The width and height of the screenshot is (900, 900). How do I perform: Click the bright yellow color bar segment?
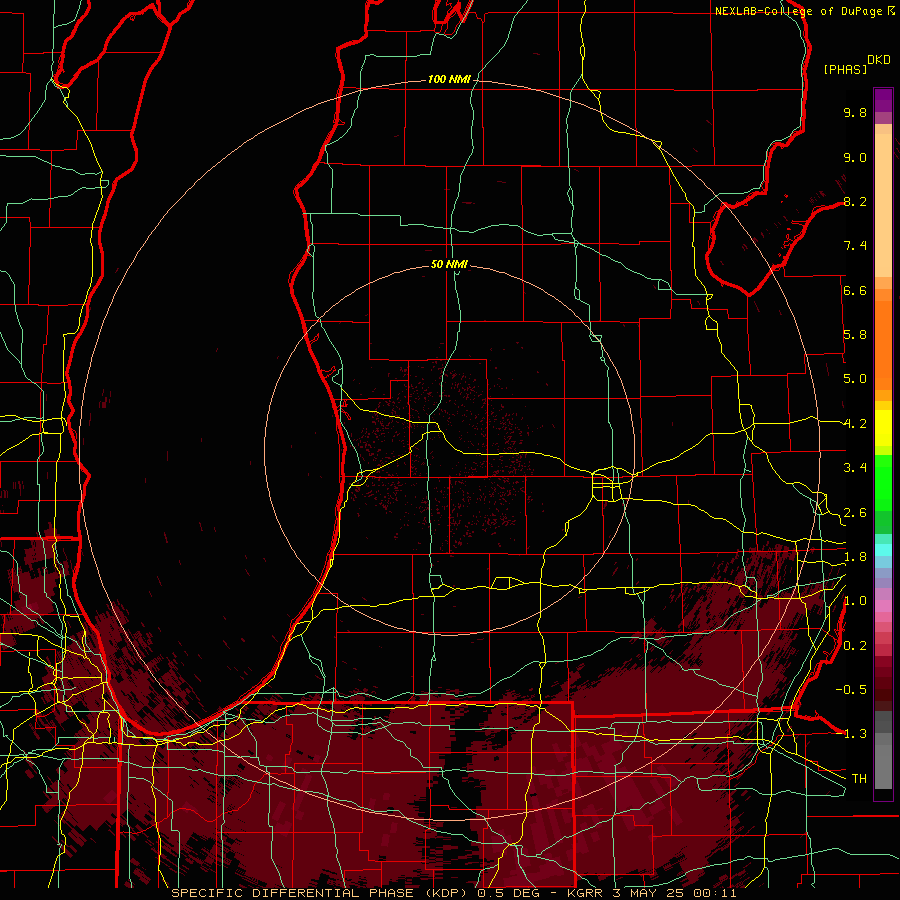pos(883,428)
